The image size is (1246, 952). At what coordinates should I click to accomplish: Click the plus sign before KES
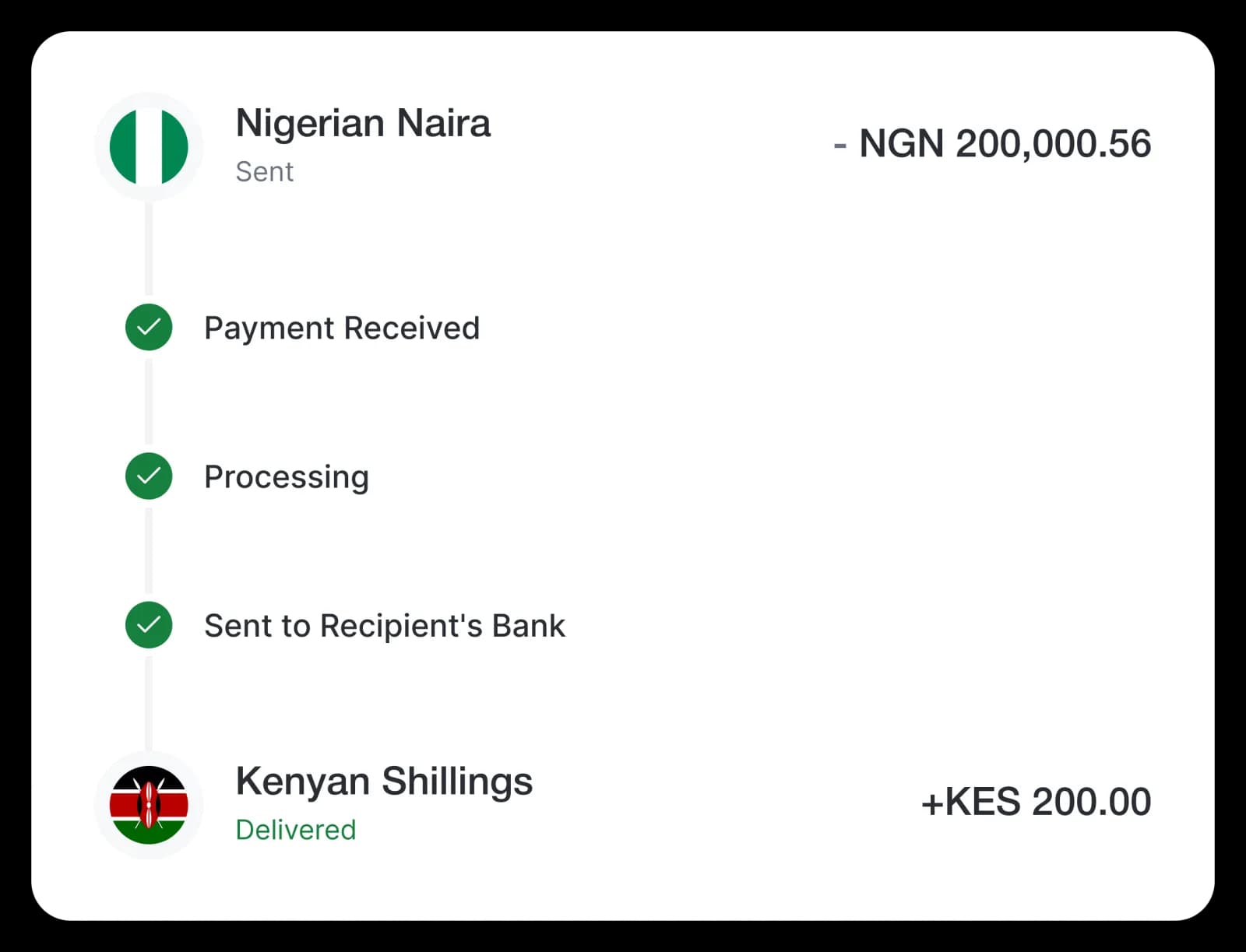[932, 804]
